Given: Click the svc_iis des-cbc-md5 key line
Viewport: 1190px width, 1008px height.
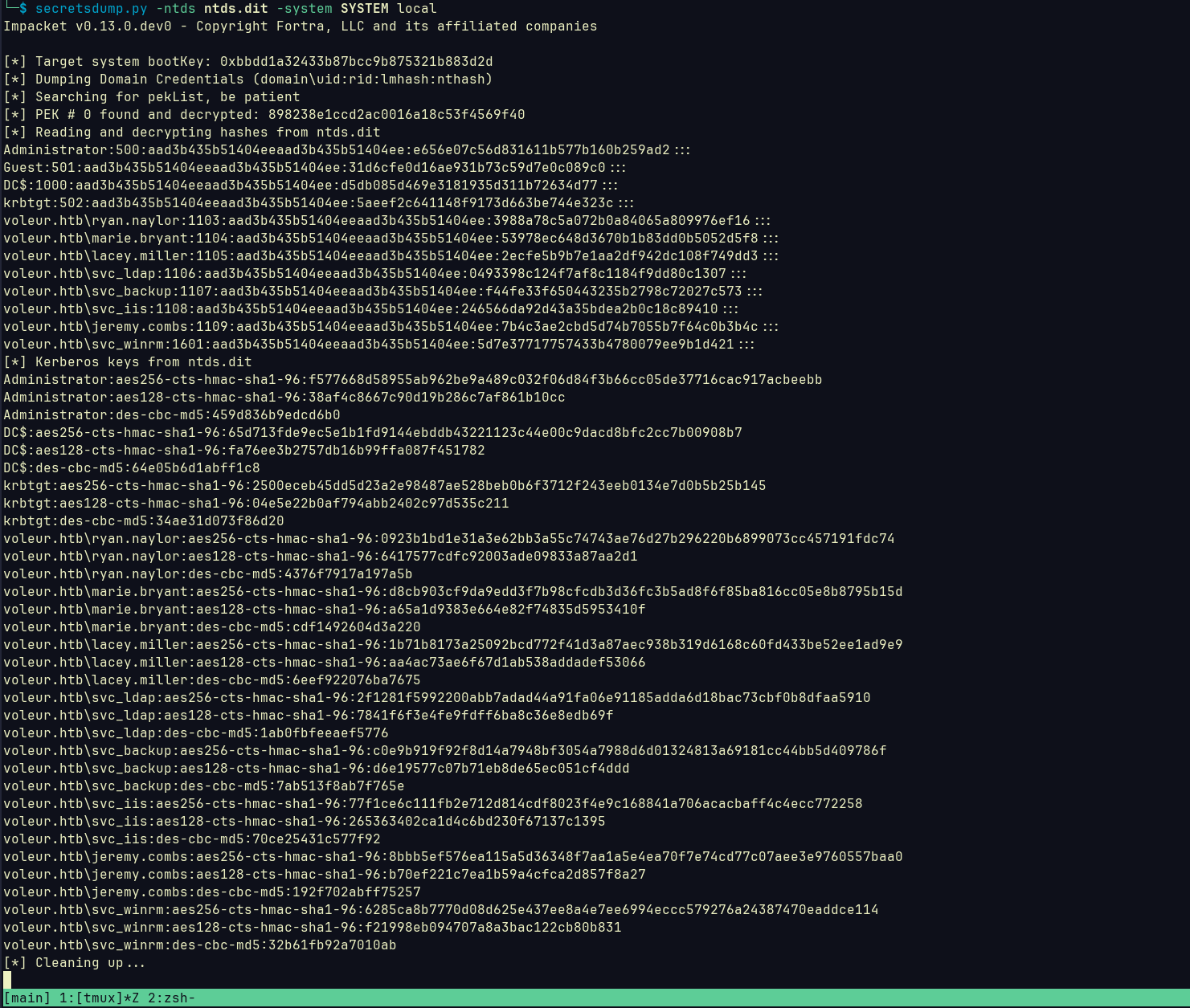Looking at the screenshot, I should pos(192,839).
